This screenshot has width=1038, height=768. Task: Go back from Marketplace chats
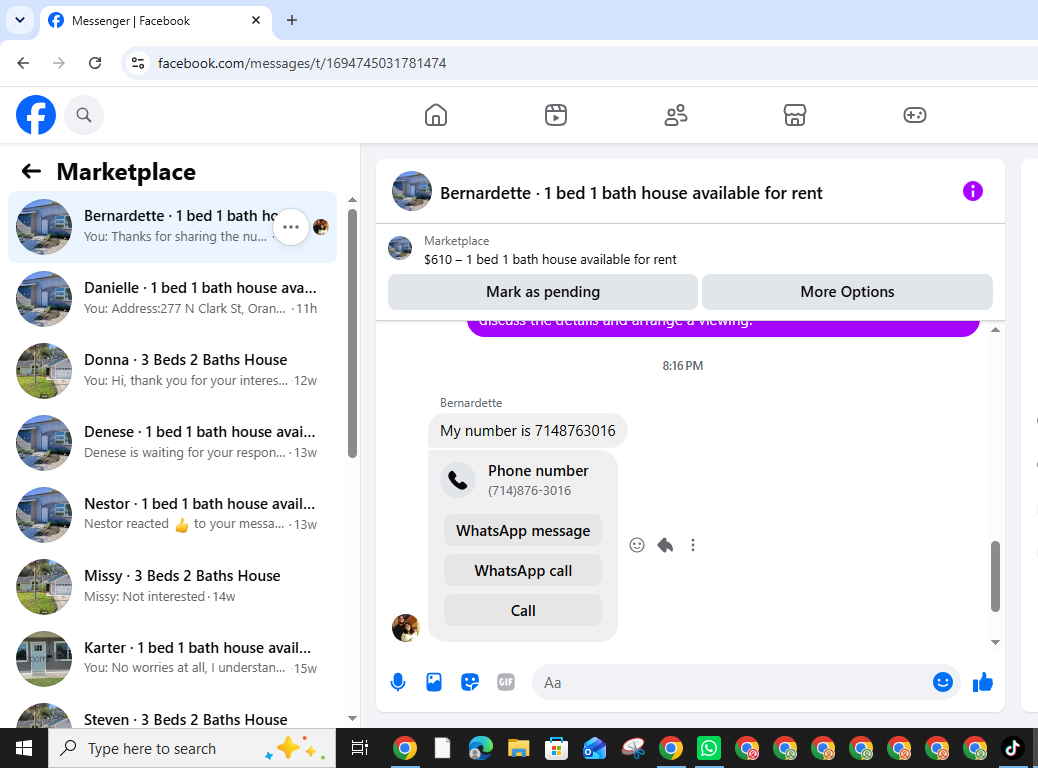pos(31,171)
